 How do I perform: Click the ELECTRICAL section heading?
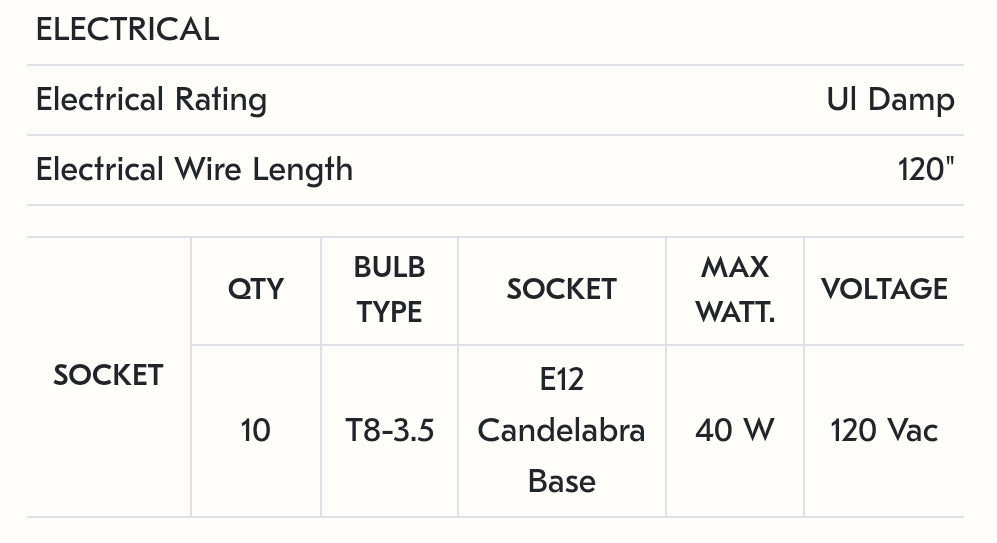tap(127, 29)
